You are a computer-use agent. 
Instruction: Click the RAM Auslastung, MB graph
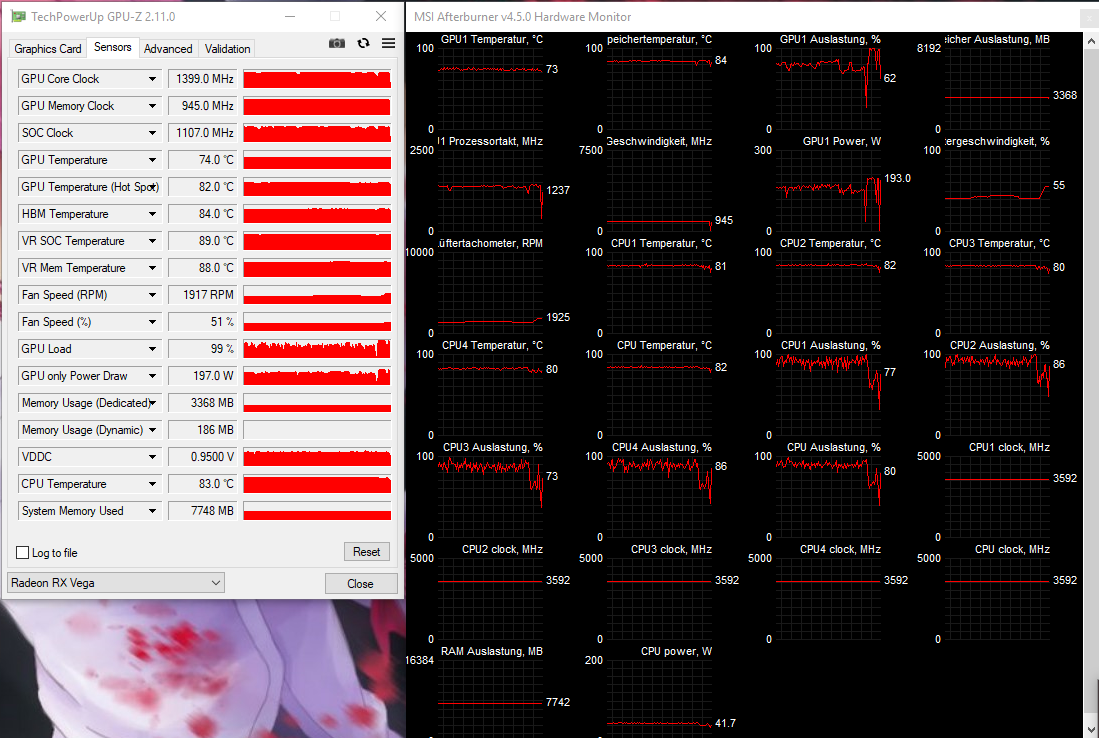click(x=491, y=697)
